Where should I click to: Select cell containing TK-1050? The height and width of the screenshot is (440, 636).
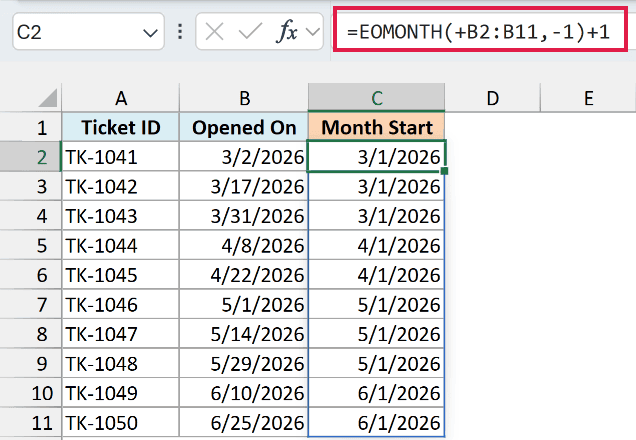120,423
